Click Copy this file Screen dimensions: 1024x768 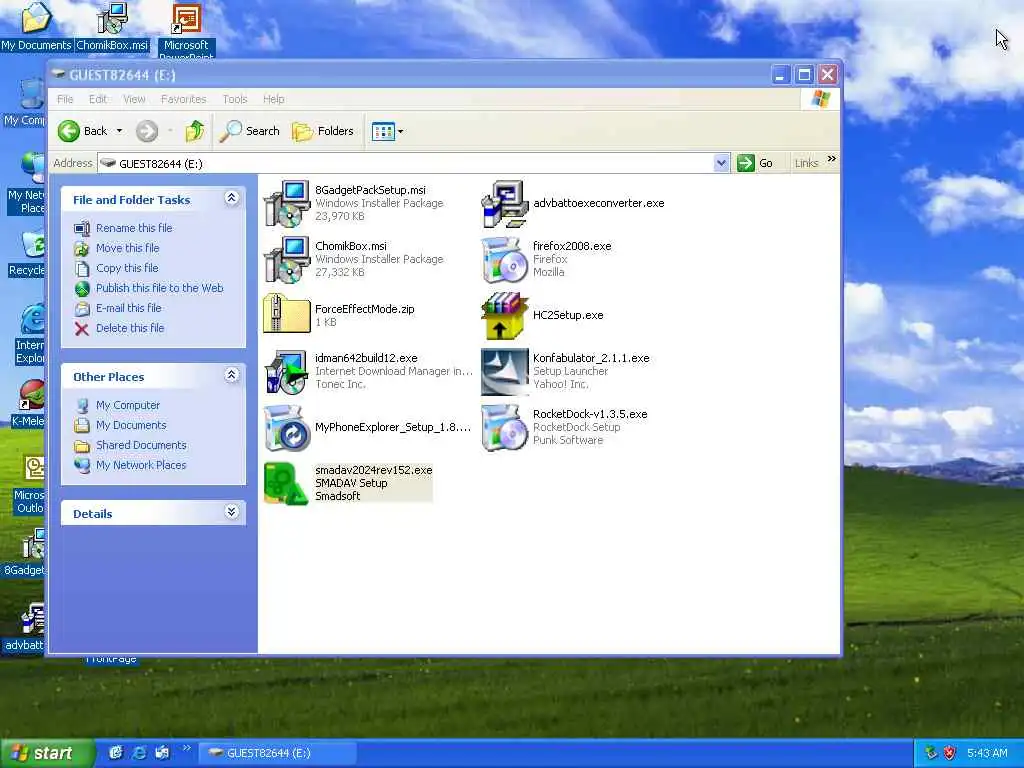[127, 268]
